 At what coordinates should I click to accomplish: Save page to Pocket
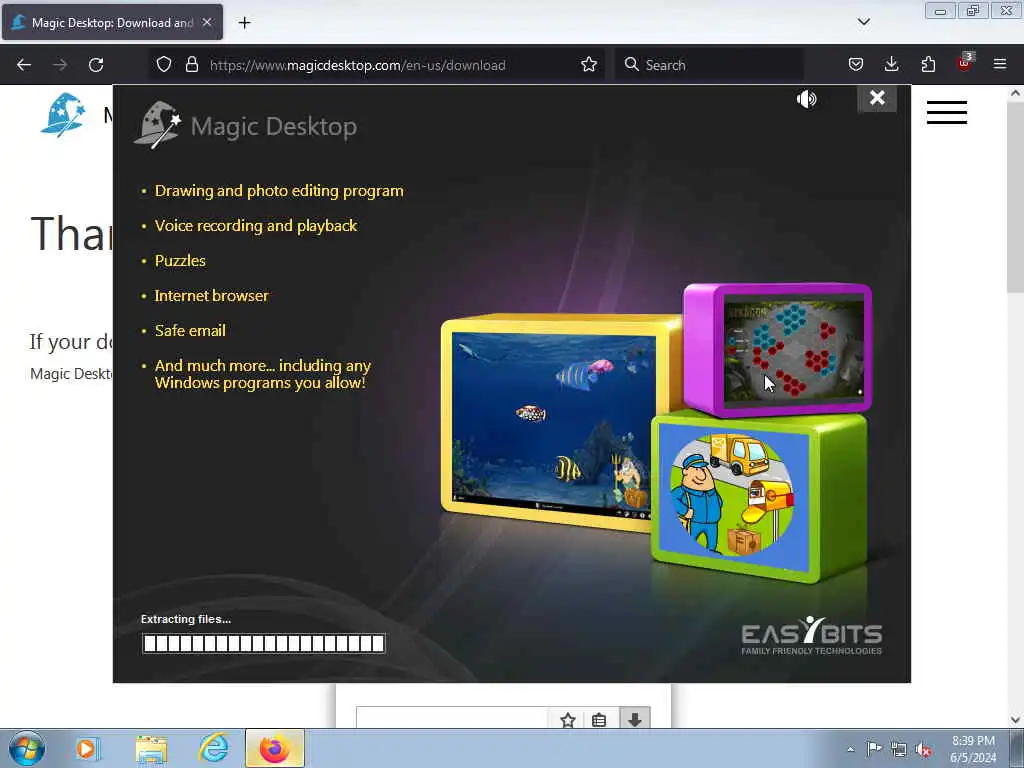click(x=856, y=64)
